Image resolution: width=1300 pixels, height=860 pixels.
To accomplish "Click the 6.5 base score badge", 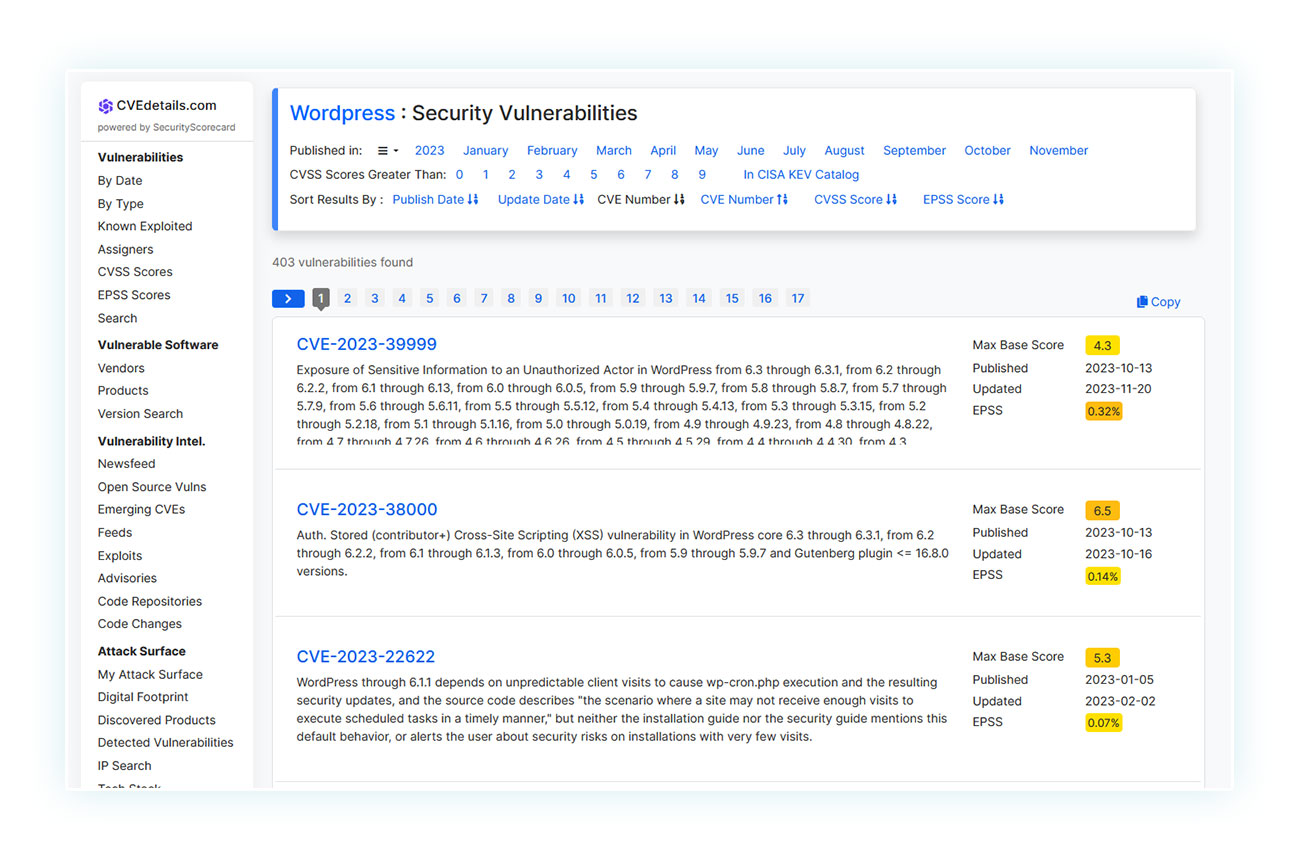I will pos(1102,510).
